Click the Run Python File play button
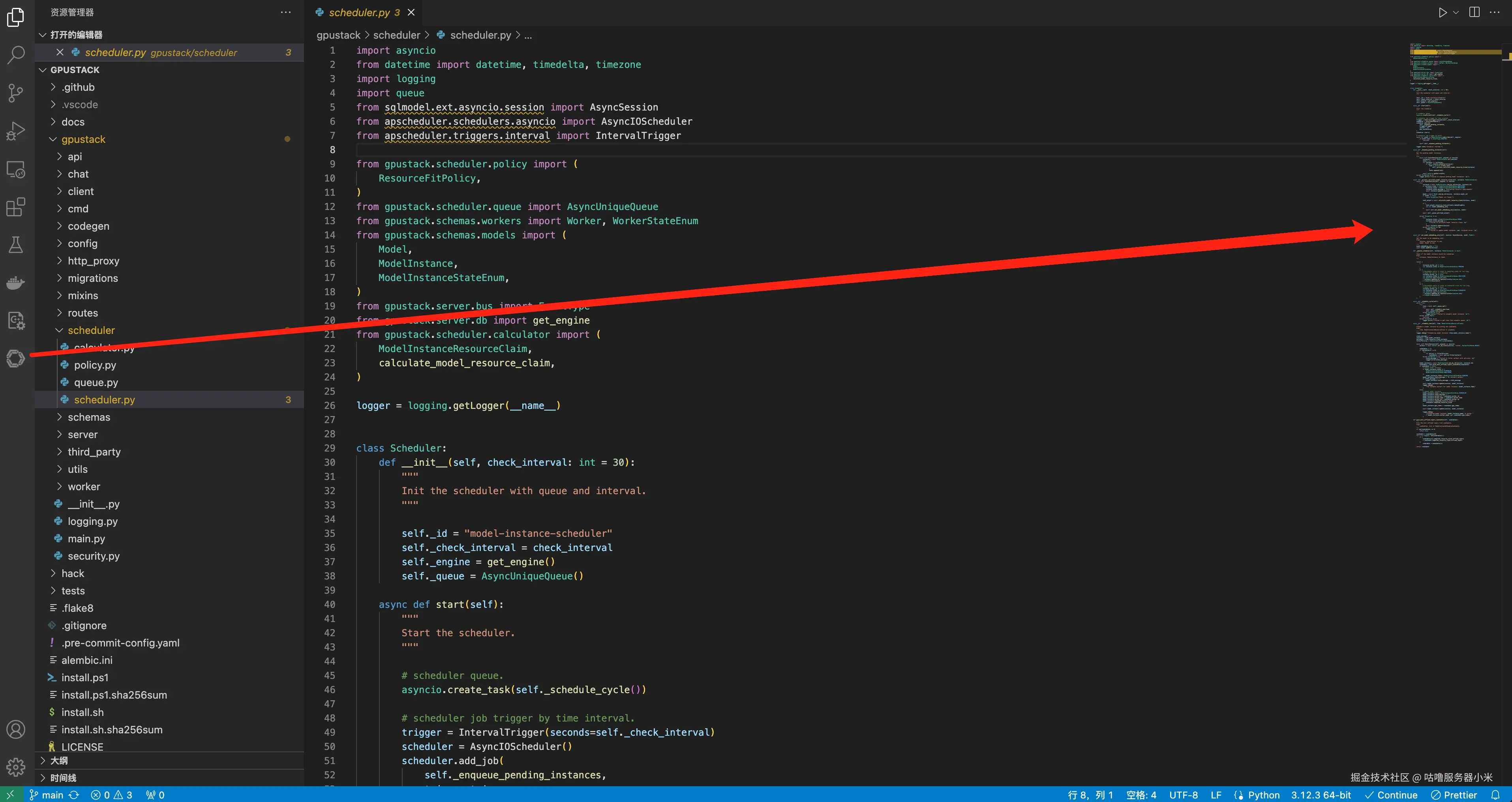The width and height of the screenshot is (1512, 802). click(x=1442, y=12)
